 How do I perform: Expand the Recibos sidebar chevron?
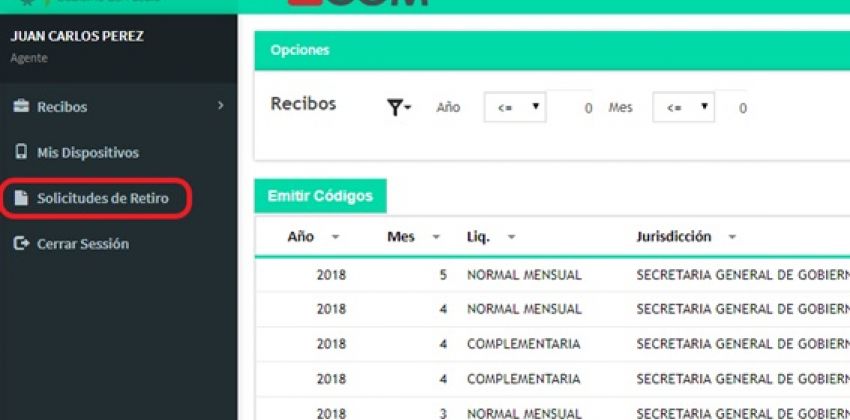[x=220, y=105]
